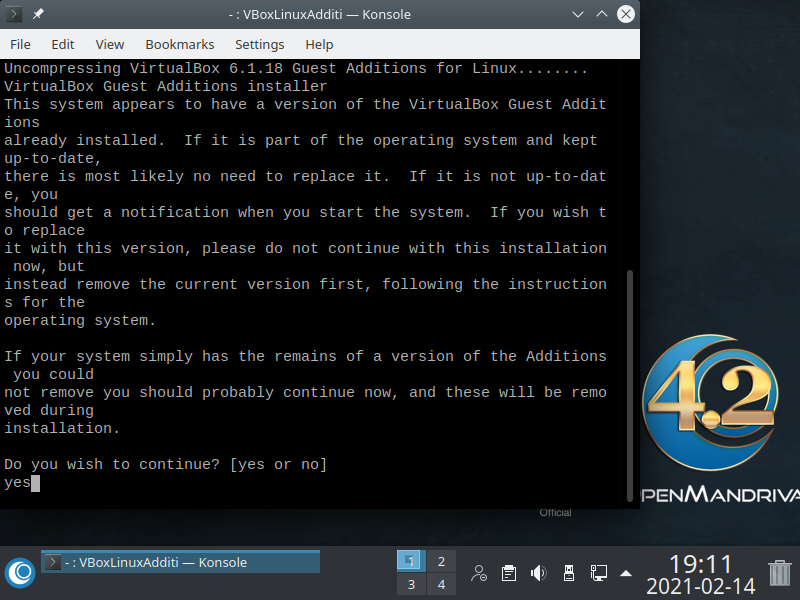Click the Konsole terminal scrollbar handle

point(630,386)
